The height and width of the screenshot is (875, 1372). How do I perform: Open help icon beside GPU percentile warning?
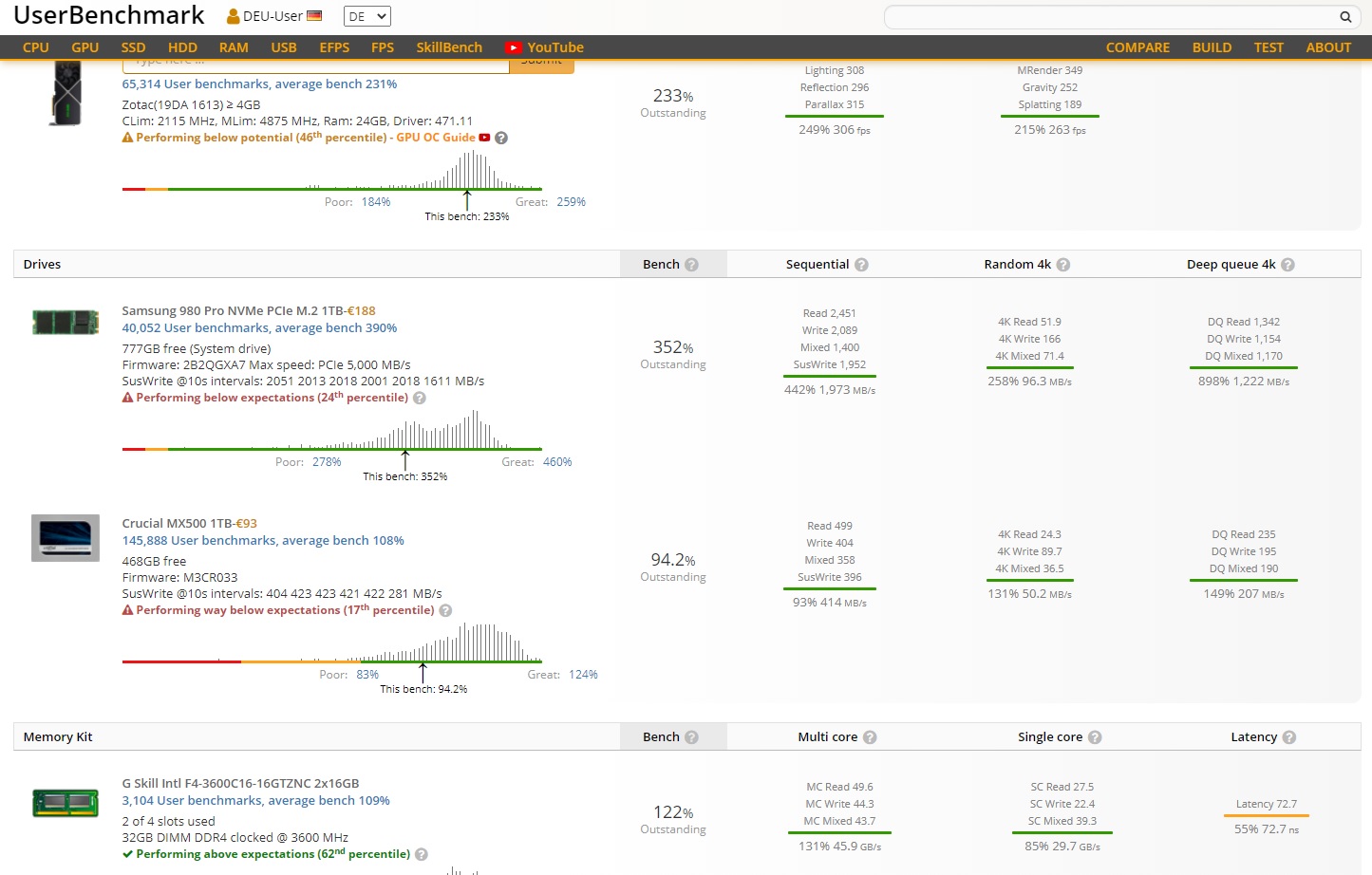point(501,138)
